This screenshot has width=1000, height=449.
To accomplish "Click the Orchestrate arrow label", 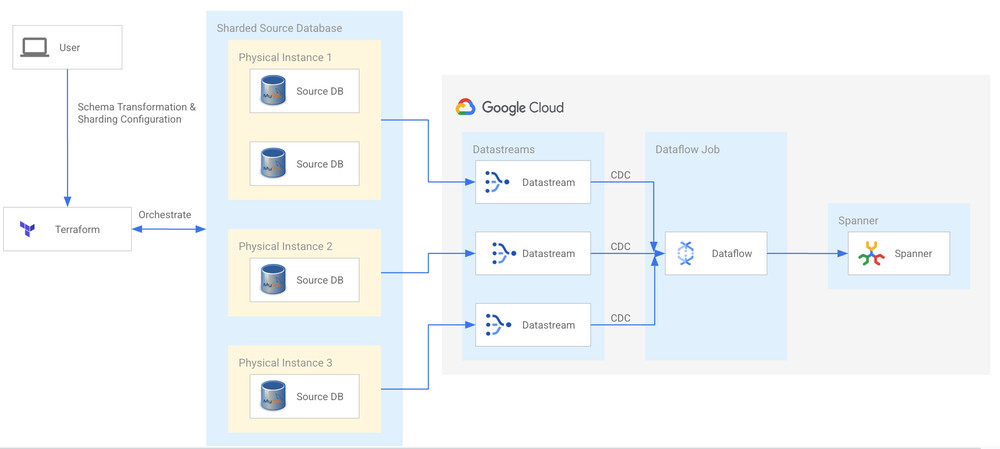I will pyautogui.click(x=165, y=214).
